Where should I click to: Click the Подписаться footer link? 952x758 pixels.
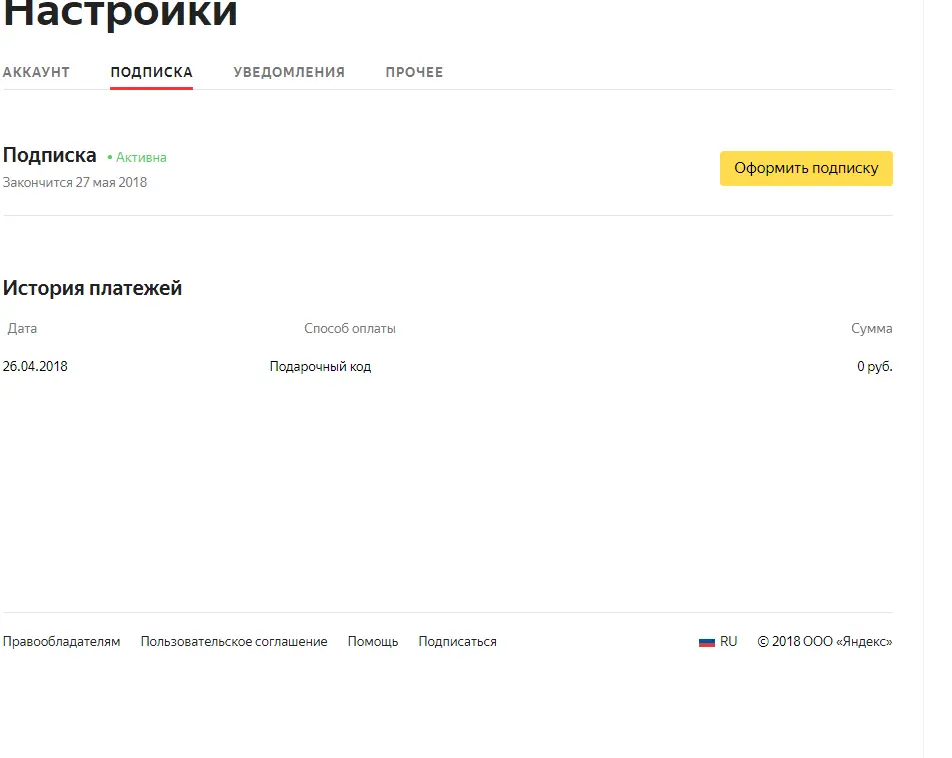tap(457, 641)
